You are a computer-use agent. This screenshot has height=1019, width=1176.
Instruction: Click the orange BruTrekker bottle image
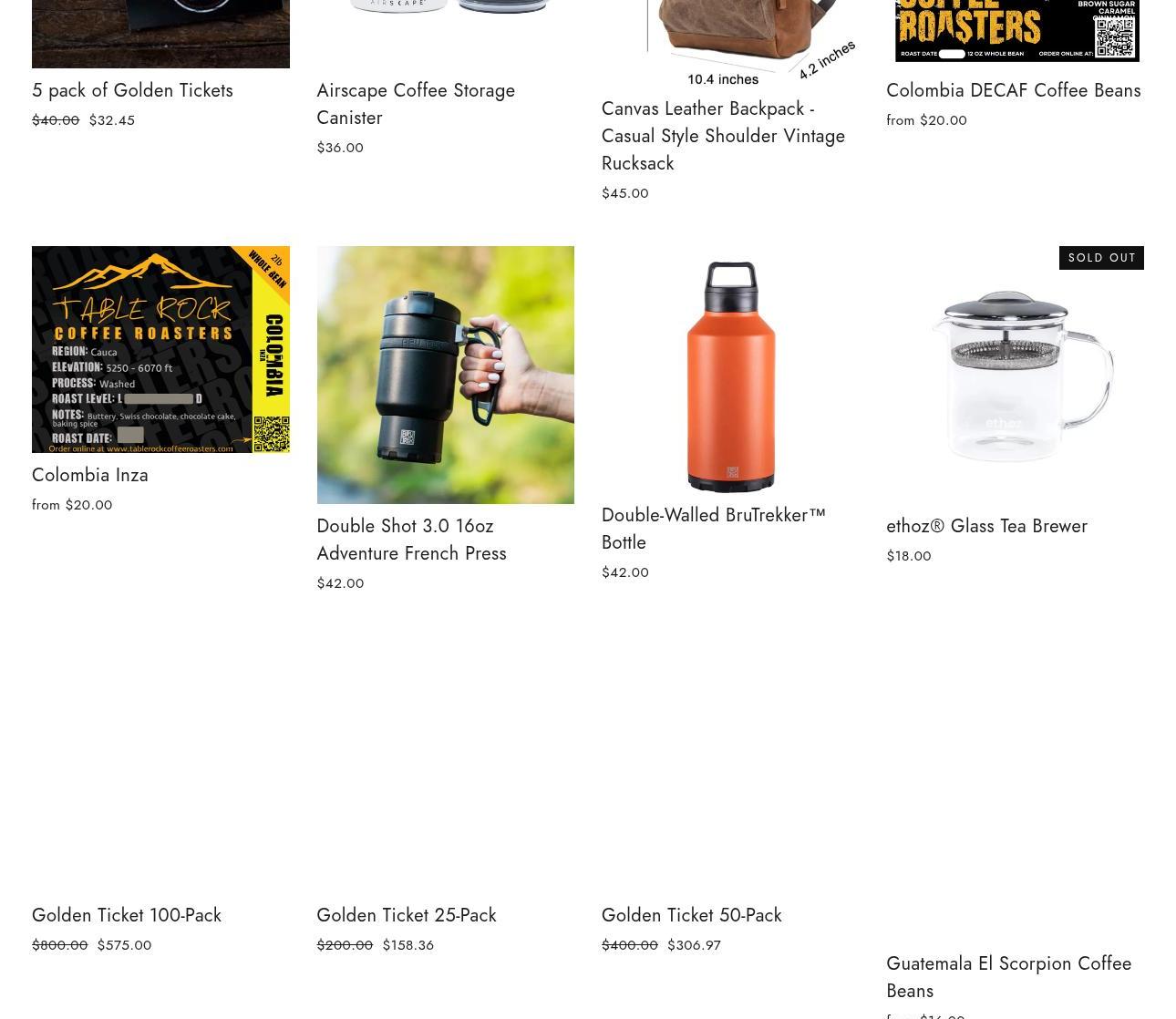730,369
